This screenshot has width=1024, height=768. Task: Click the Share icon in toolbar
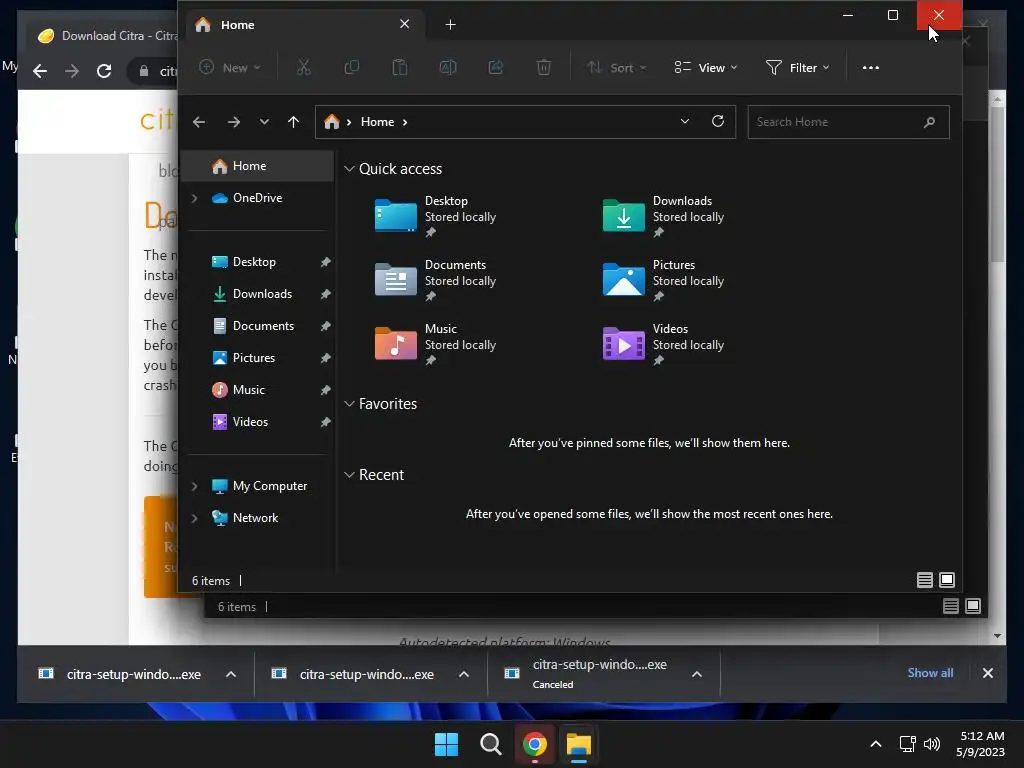496,67
